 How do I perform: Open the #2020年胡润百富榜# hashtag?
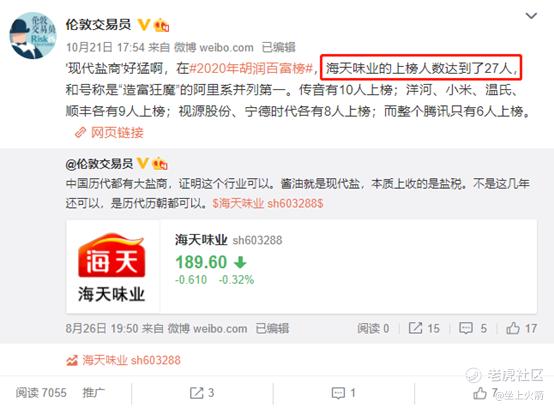tap(251, 68)
